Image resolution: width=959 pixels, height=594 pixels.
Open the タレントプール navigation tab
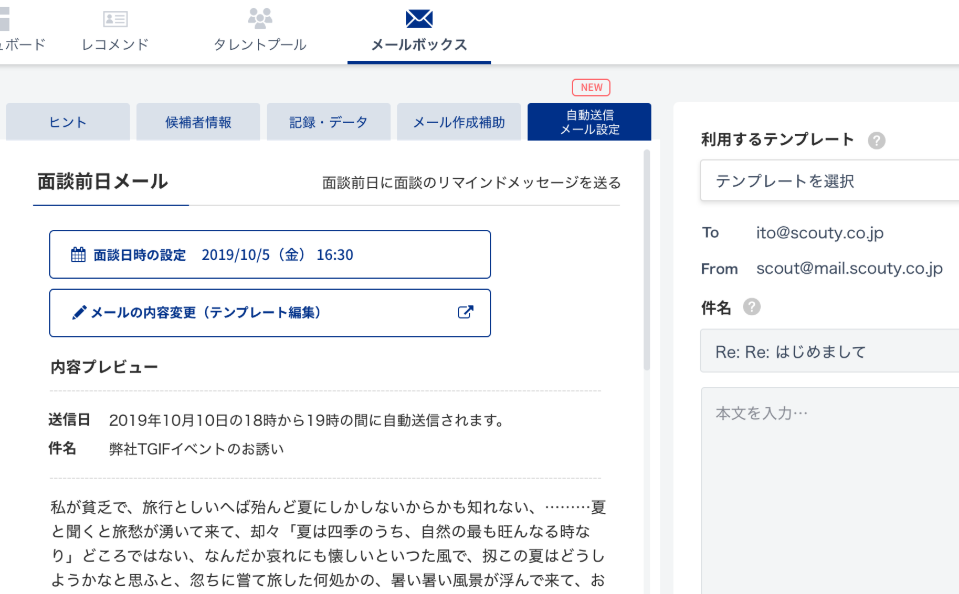pyautogui.click(x=260, y=32)
